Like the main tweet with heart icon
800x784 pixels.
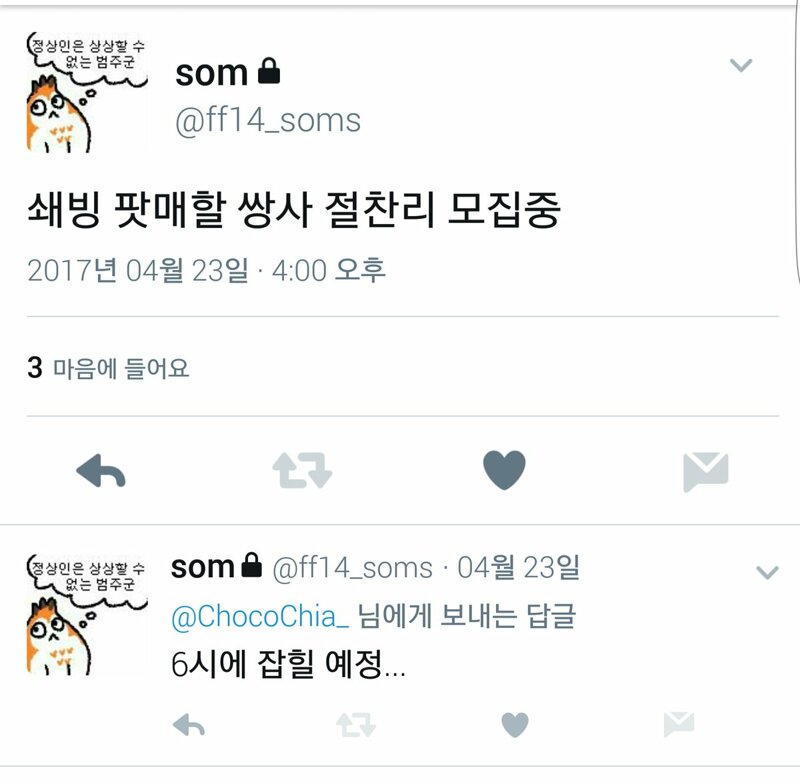pos(504,470)
